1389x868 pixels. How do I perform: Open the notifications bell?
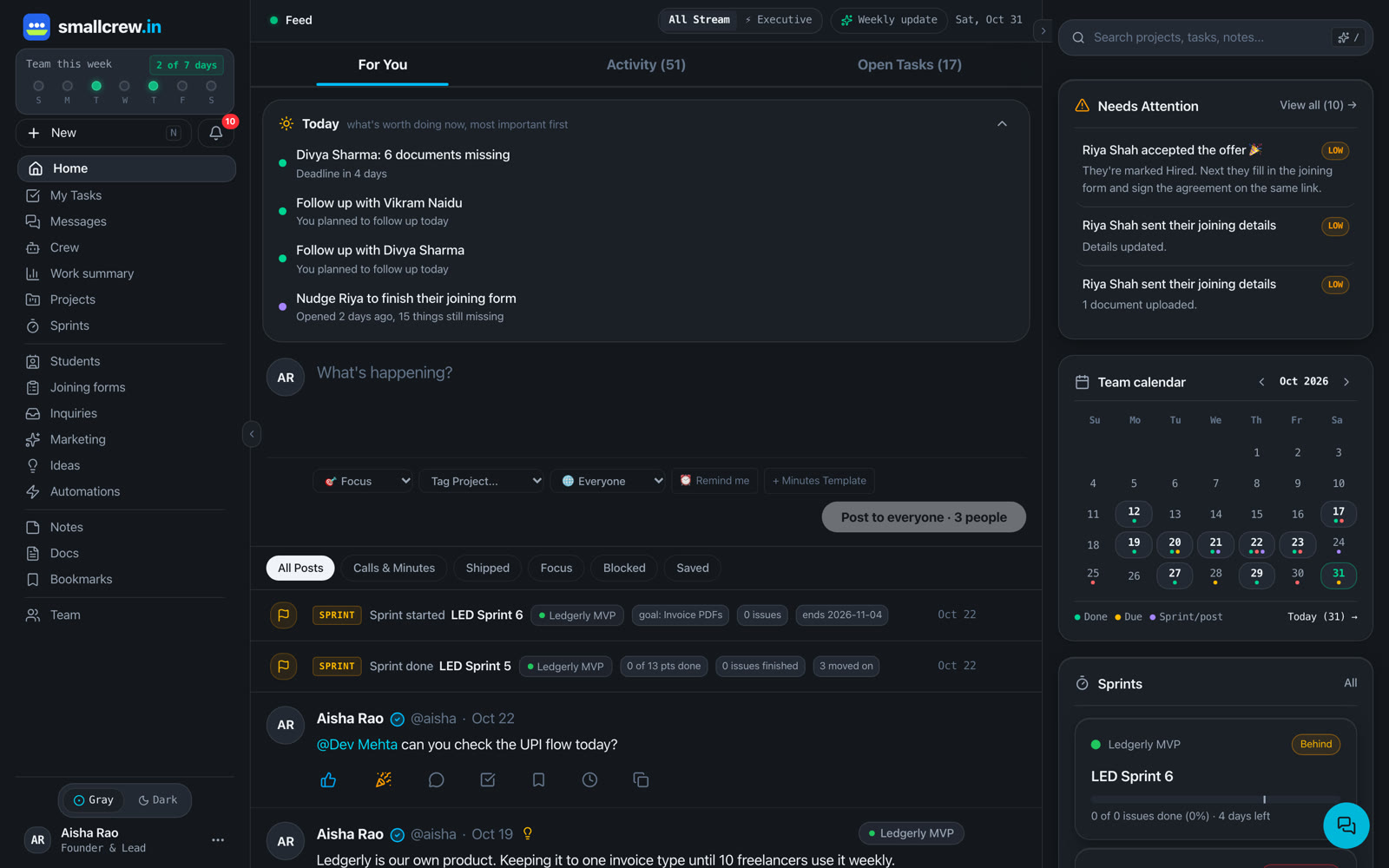click(x=216, y=133)
